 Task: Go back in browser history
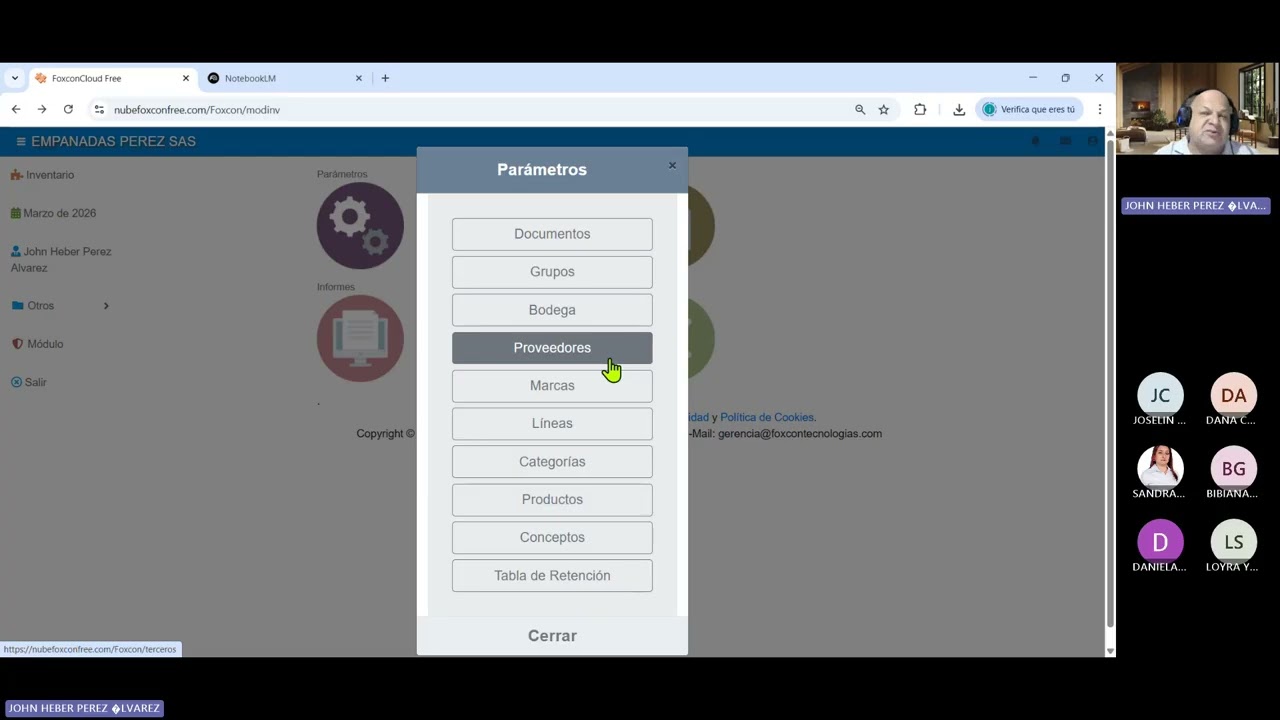[16, 110]
